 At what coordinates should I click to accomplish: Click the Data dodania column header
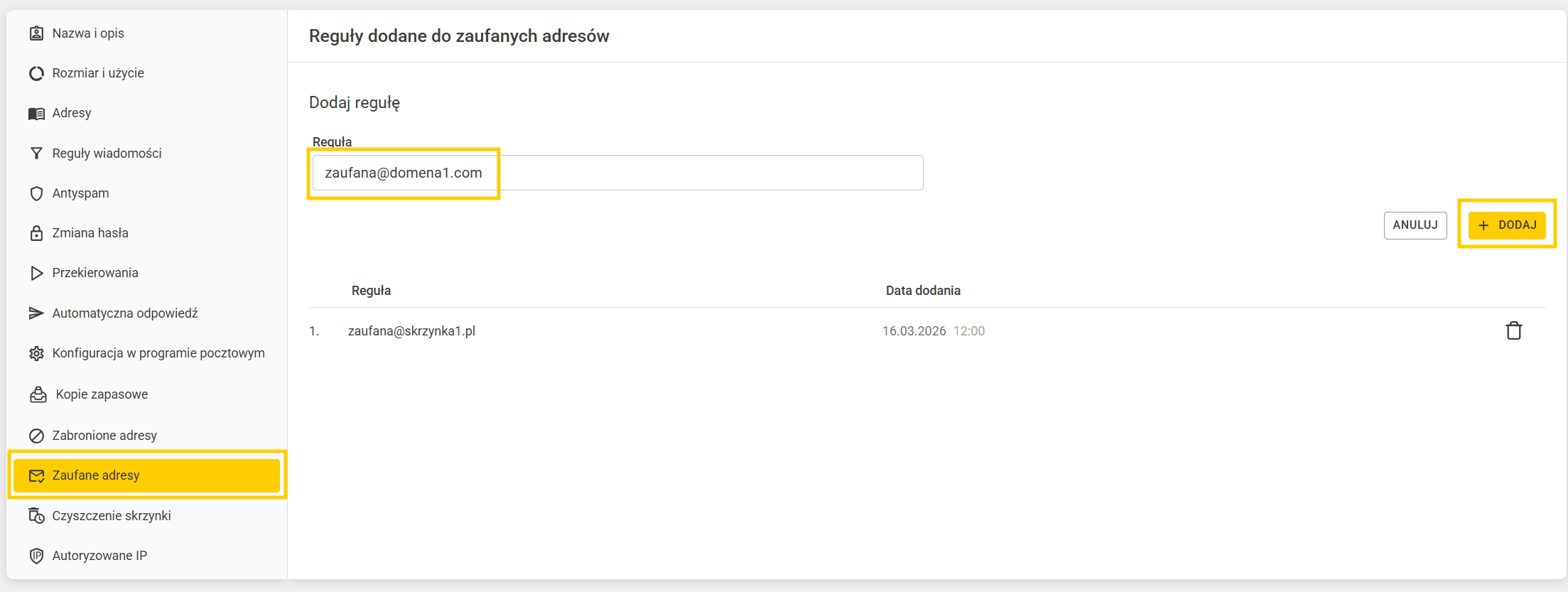pos(923,291)
